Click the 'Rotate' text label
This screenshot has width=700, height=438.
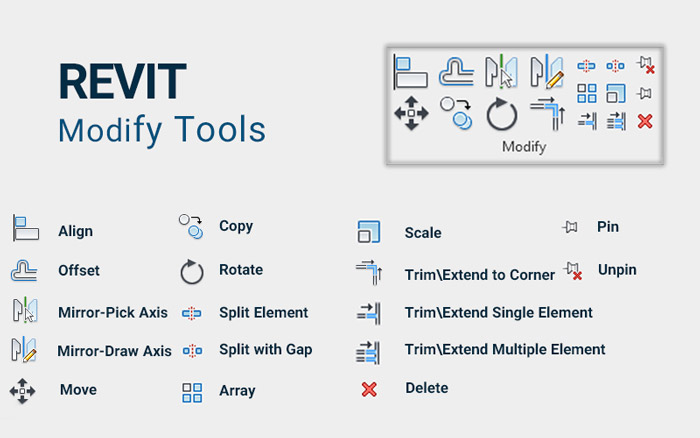tap(241, 270)
